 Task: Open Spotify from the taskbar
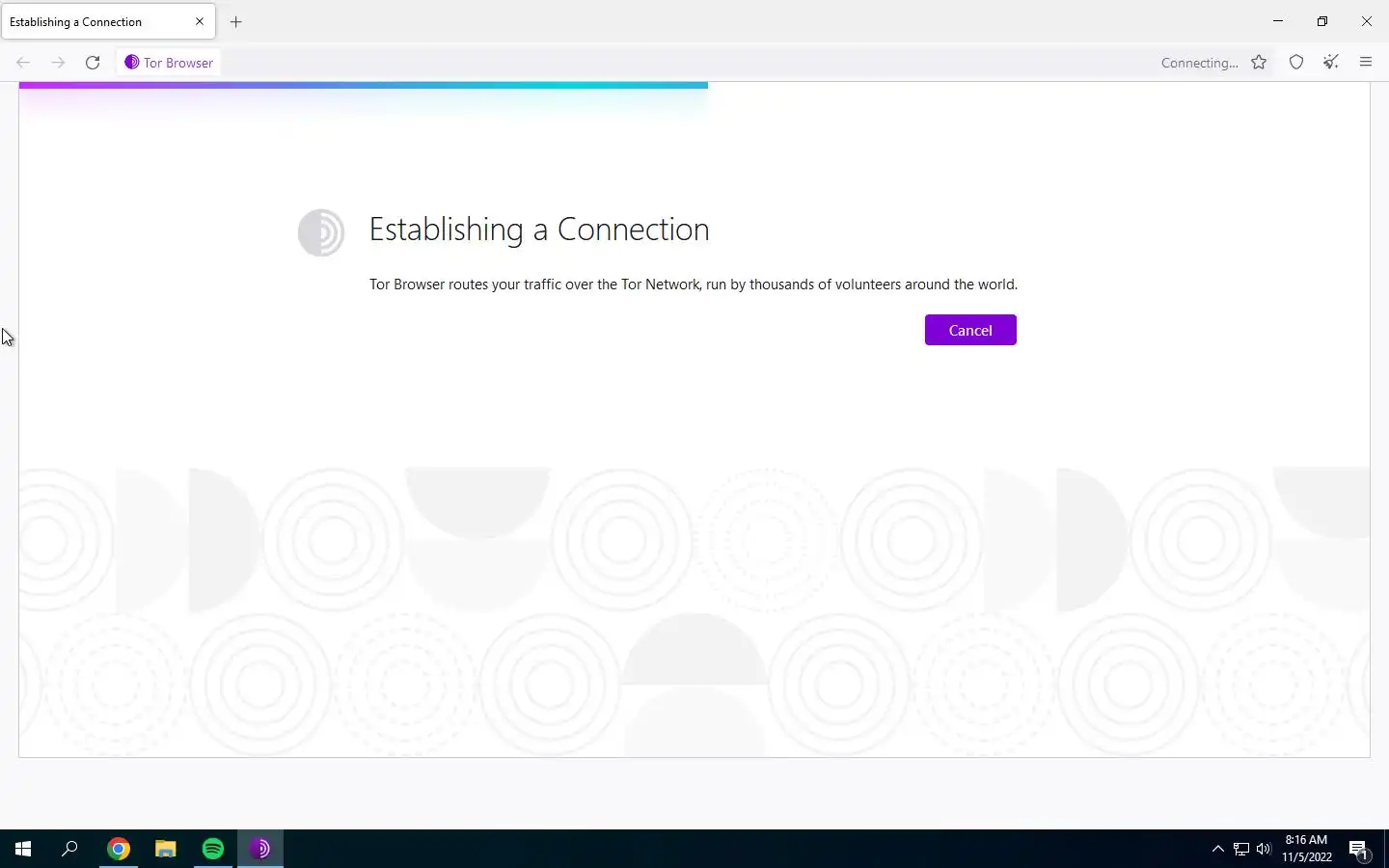pos(213,849)
